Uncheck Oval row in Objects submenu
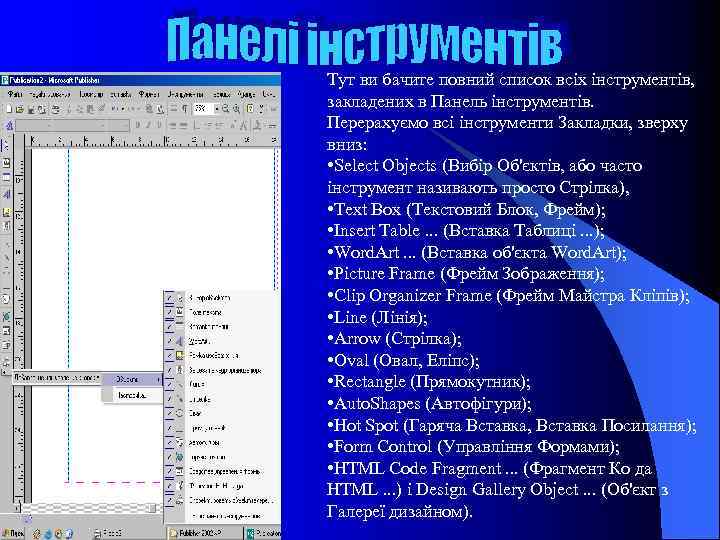The image size is (720, 540). pos(222,413)
